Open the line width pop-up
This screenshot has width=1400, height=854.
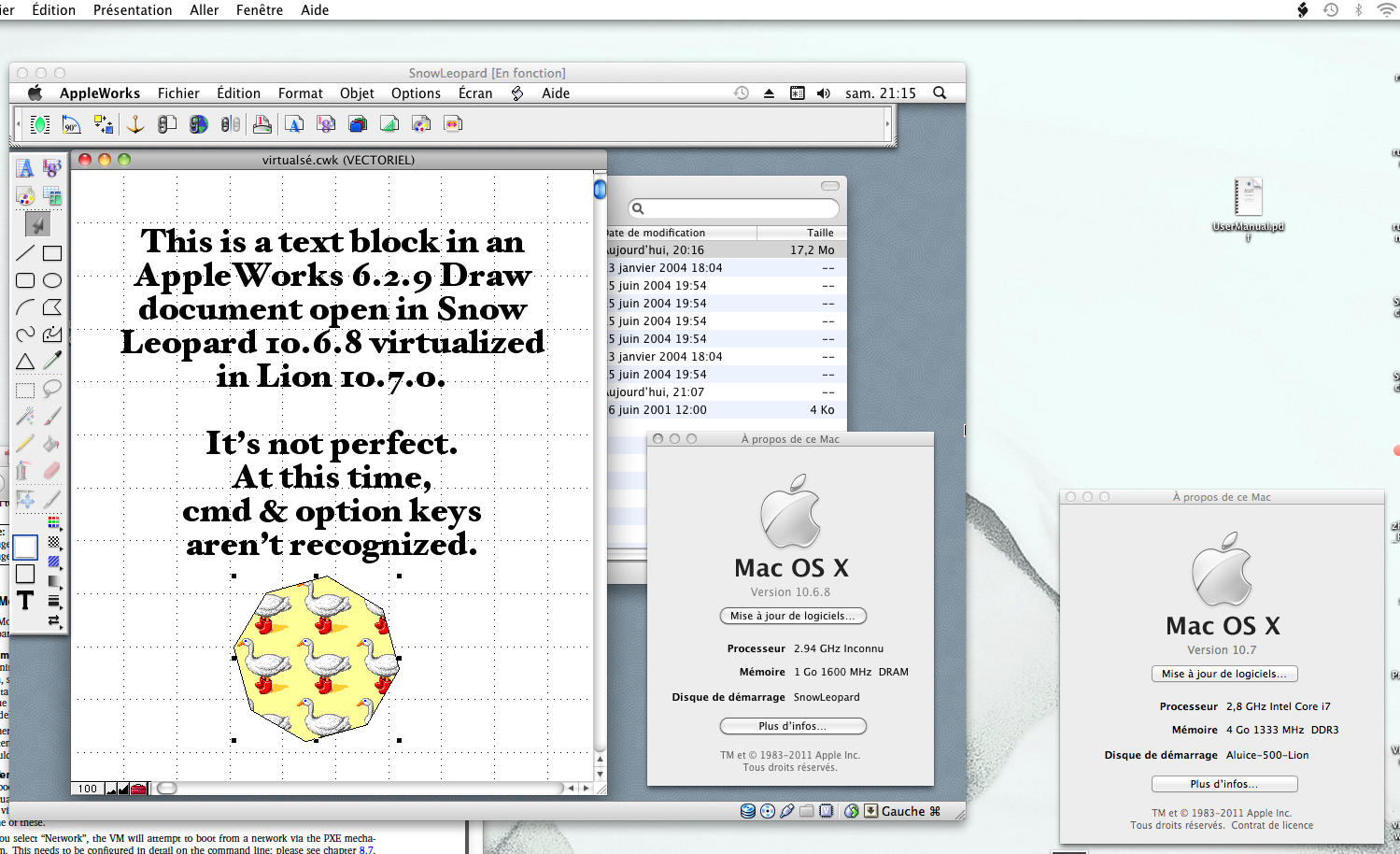pyautogui.click(x=54, y=601)
